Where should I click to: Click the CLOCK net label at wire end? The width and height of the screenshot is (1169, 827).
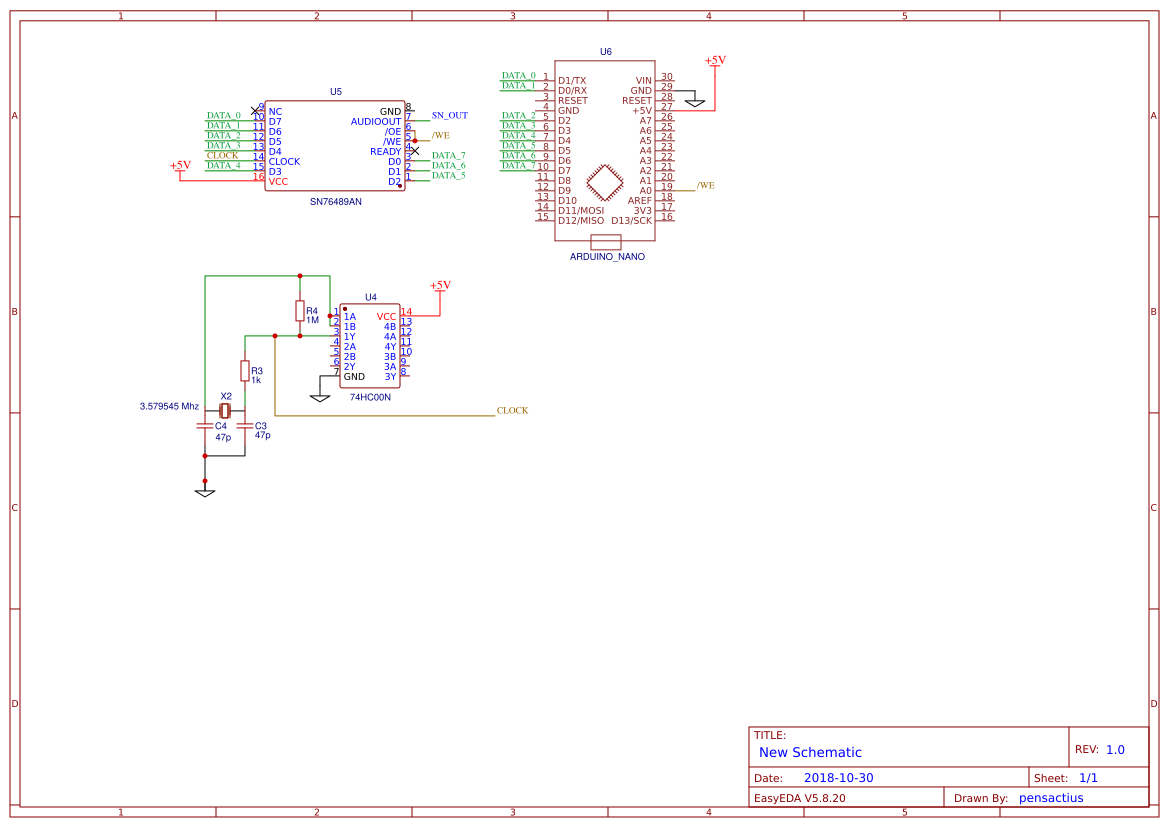point(512,411)
